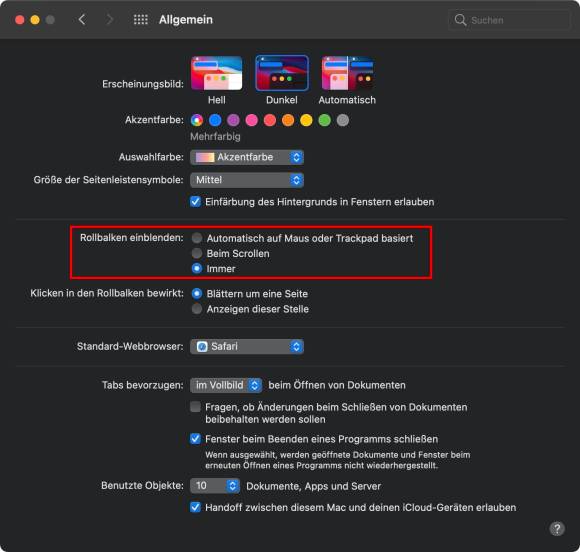Open the help question mark button
580x552 pixels.
pos(557,529)
